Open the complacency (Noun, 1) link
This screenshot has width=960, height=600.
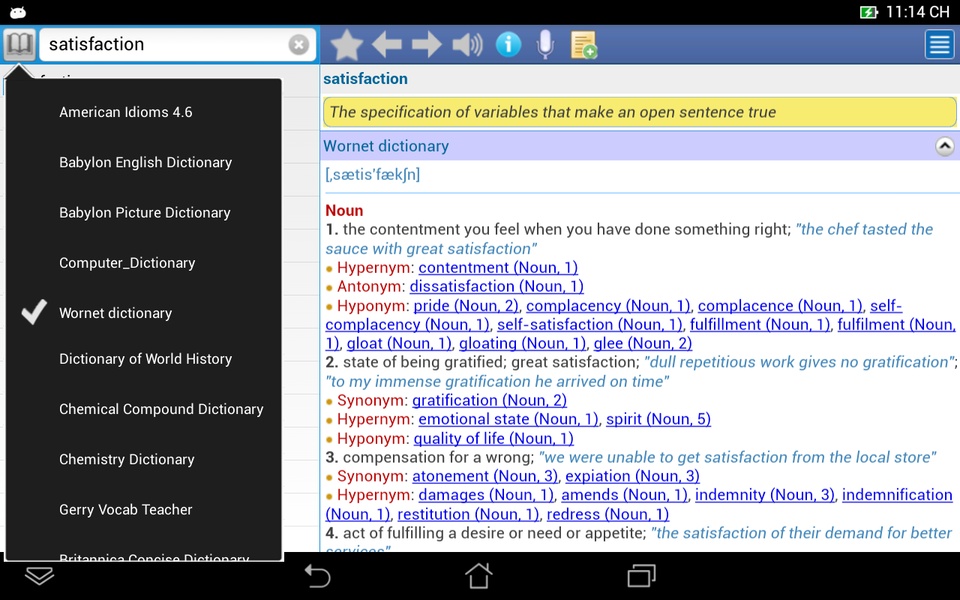[x=608, y=306]
